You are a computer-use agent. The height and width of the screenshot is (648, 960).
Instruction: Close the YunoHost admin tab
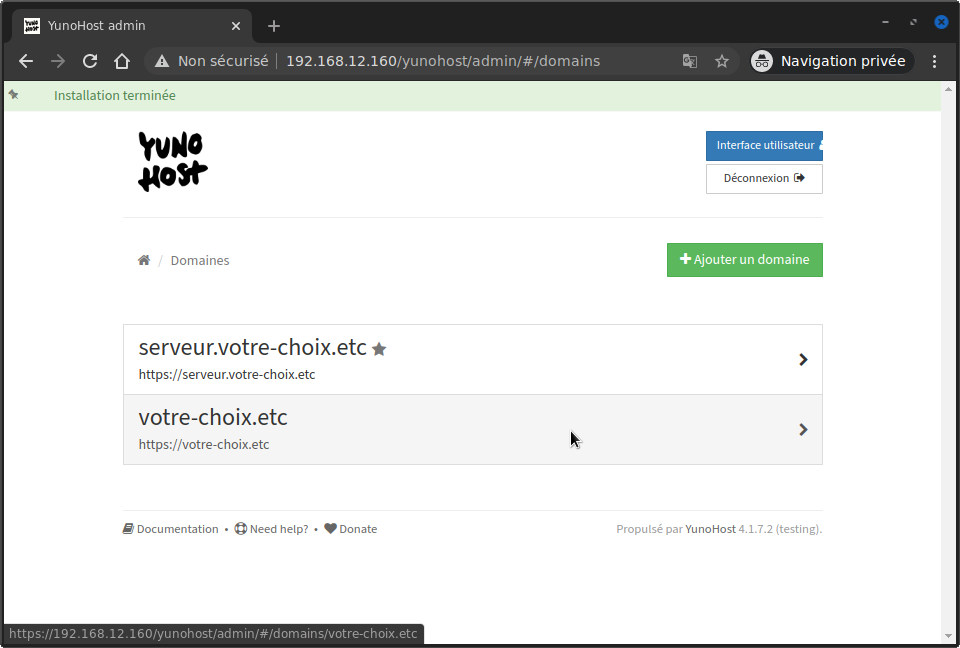tap(236, 26)
